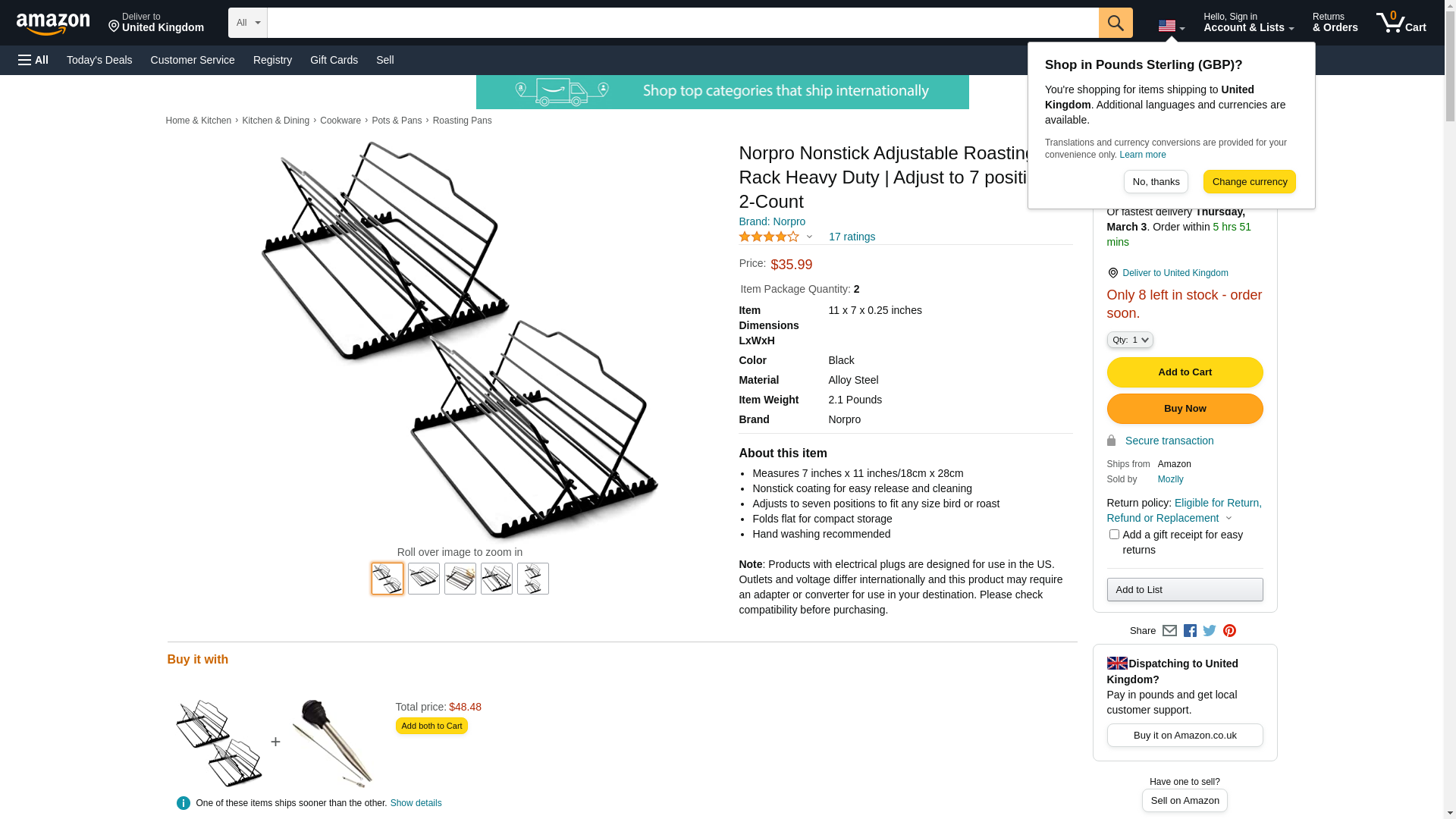1456x819 pixels.
Task: Click the Add to Cart button
Action: [x=1185, y=372]
